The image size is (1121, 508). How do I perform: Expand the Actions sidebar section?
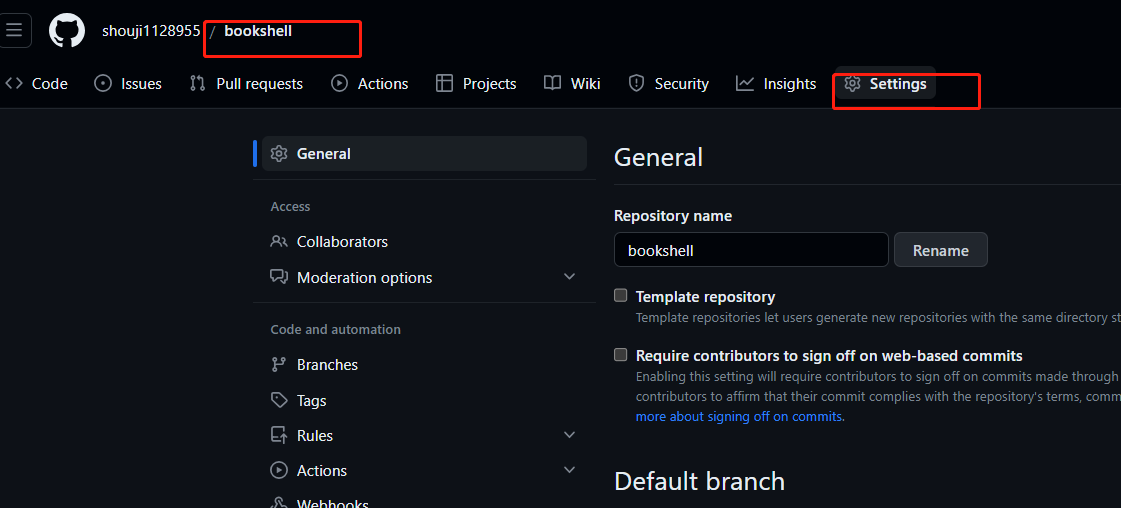pyautogui.click(x=569, y=470)
